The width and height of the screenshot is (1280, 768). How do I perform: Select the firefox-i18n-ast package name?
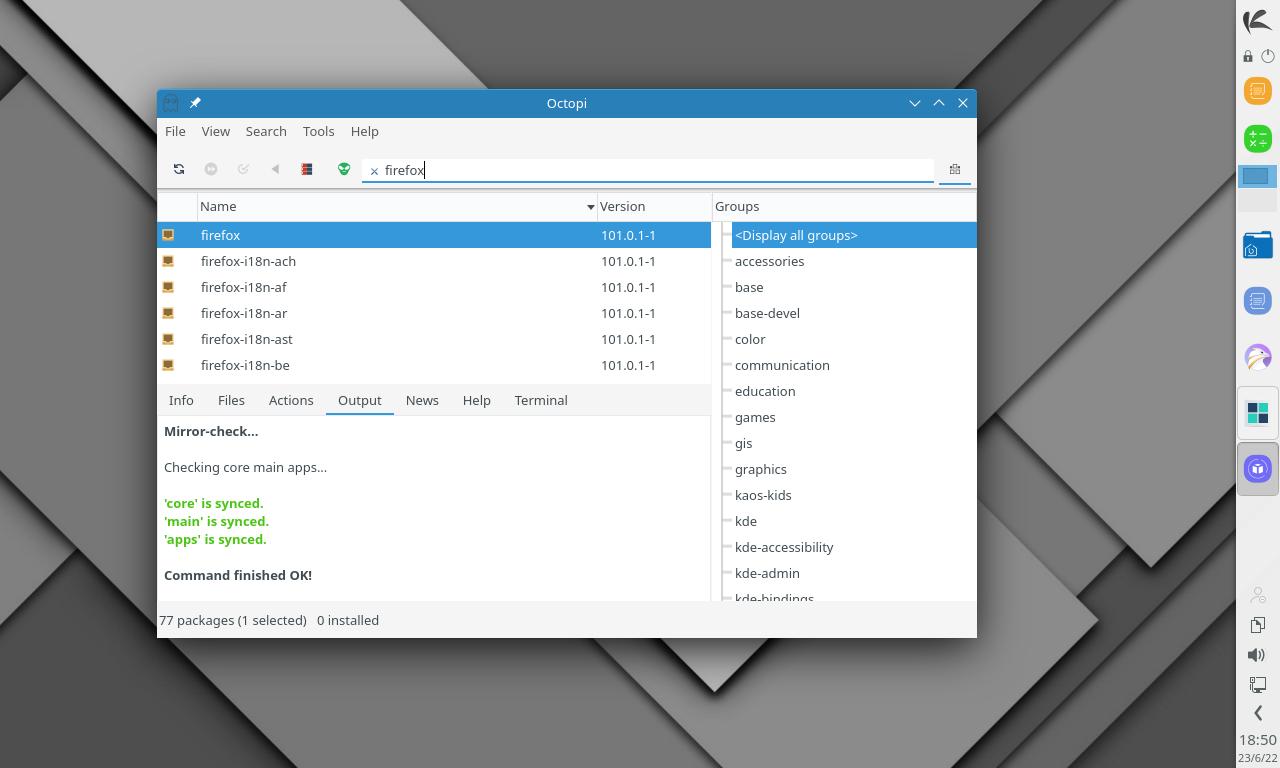click(247, 339)
